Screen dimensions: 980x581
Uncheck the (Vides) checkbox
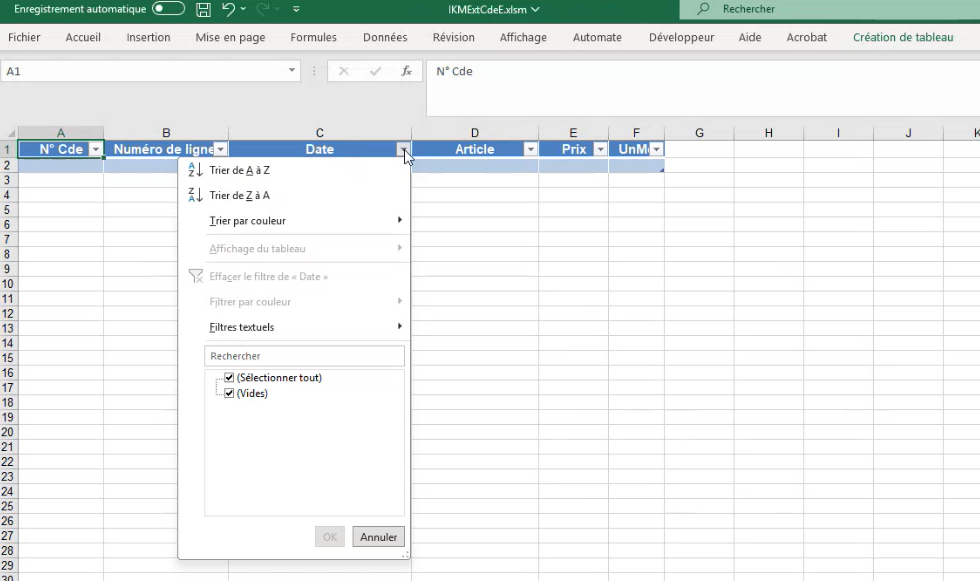pyautogui.click(x=230, y=393)
